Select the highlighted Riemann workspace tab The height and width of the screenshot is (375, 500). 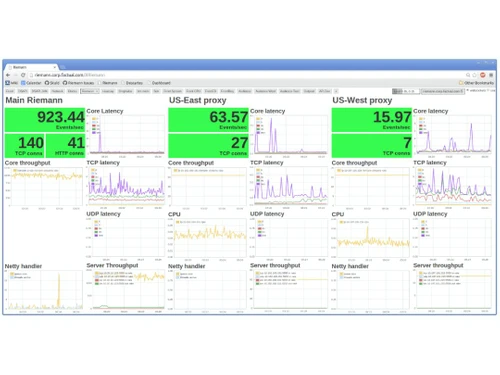(x=90, y=91)
